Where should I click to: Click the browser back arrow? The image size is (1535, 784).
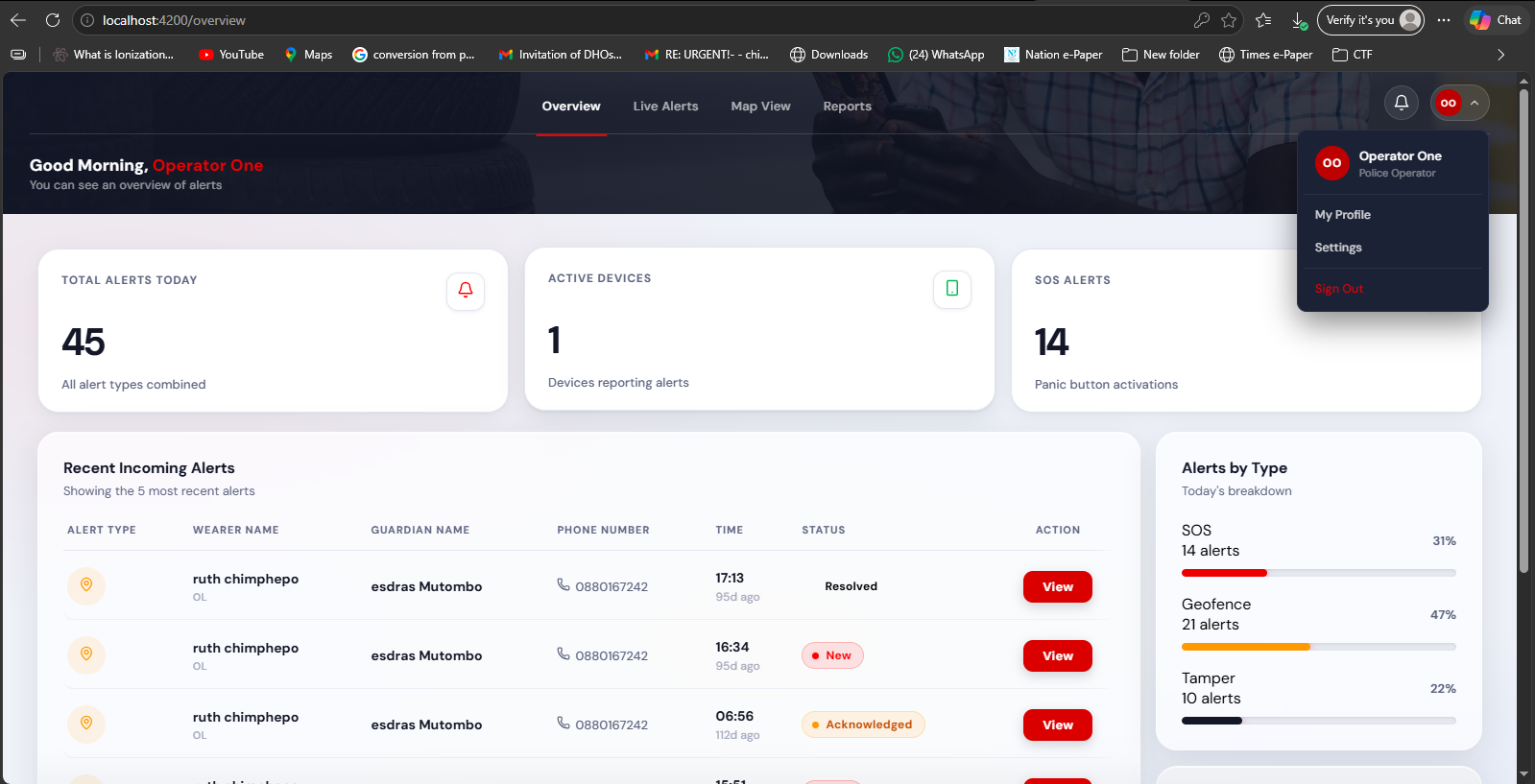tap(18, 20)
